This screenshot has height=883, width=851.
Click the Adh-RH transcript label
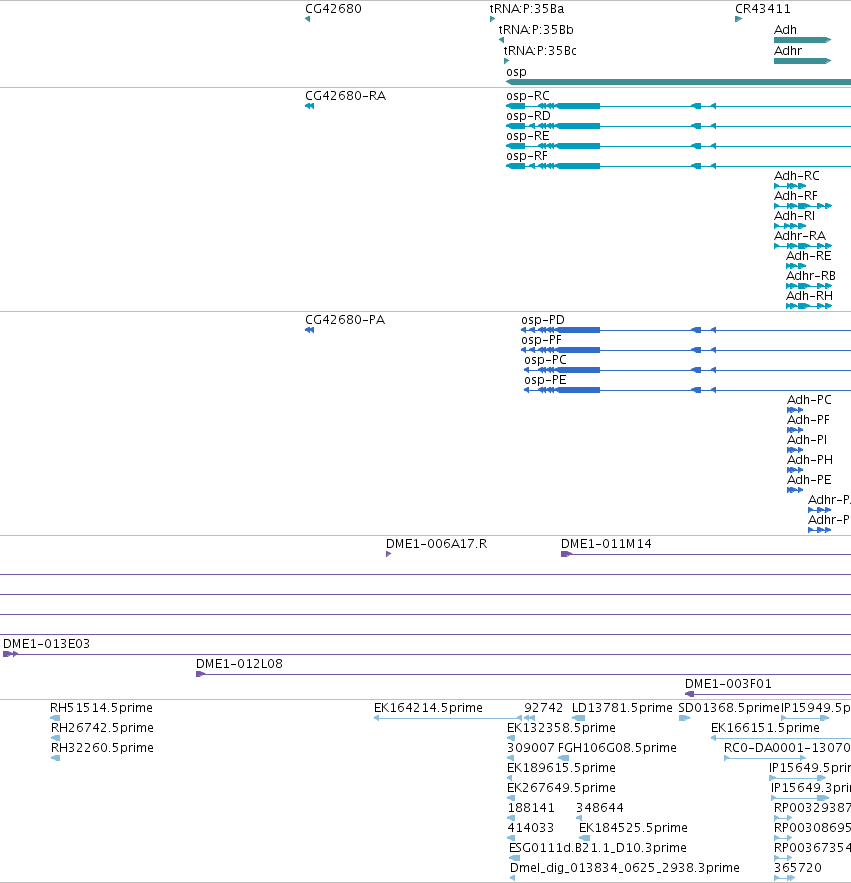[x=809, y=296]
